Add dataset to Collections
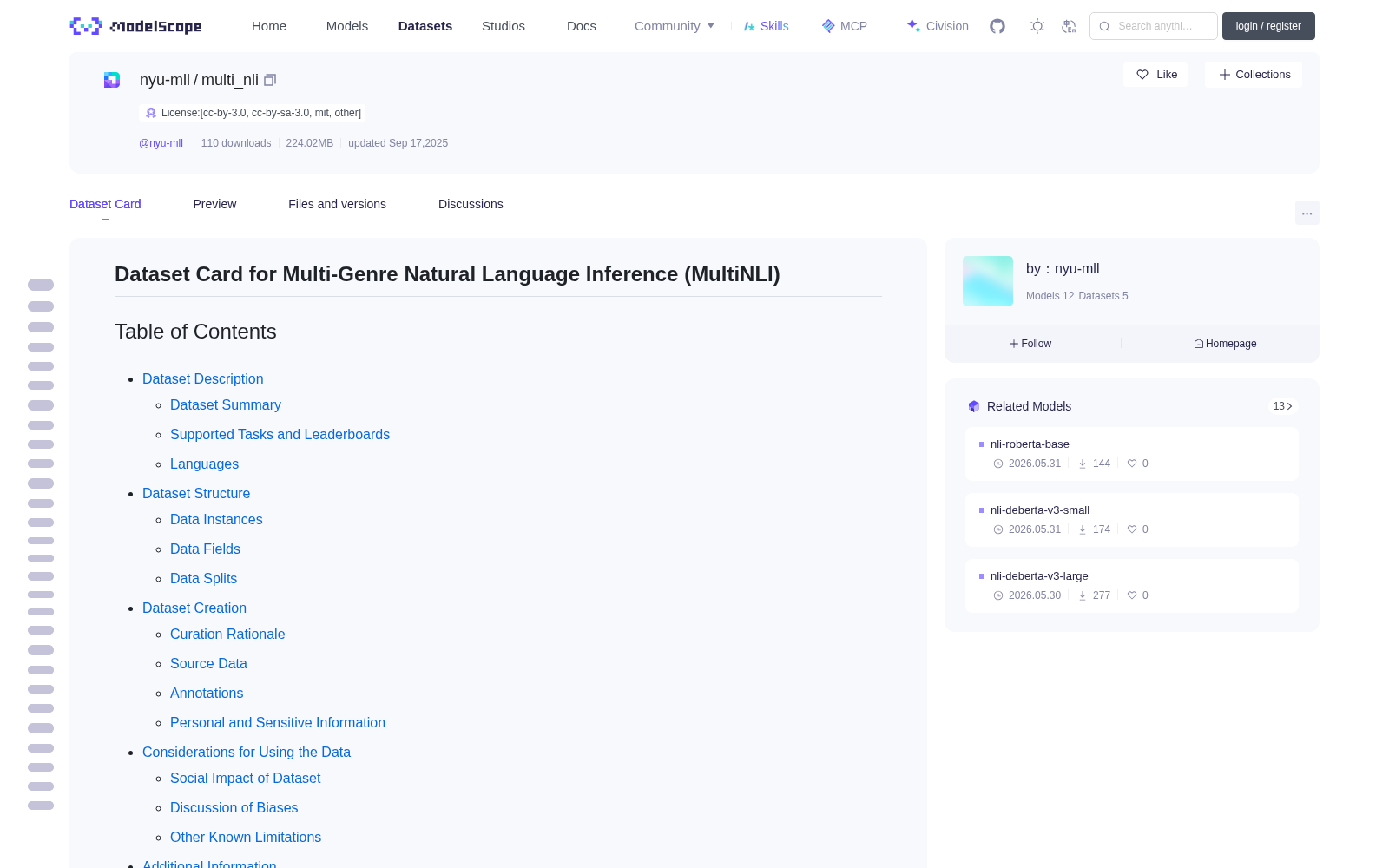The height and width of the screenshot is (868, 1389). pos(1254,75)
